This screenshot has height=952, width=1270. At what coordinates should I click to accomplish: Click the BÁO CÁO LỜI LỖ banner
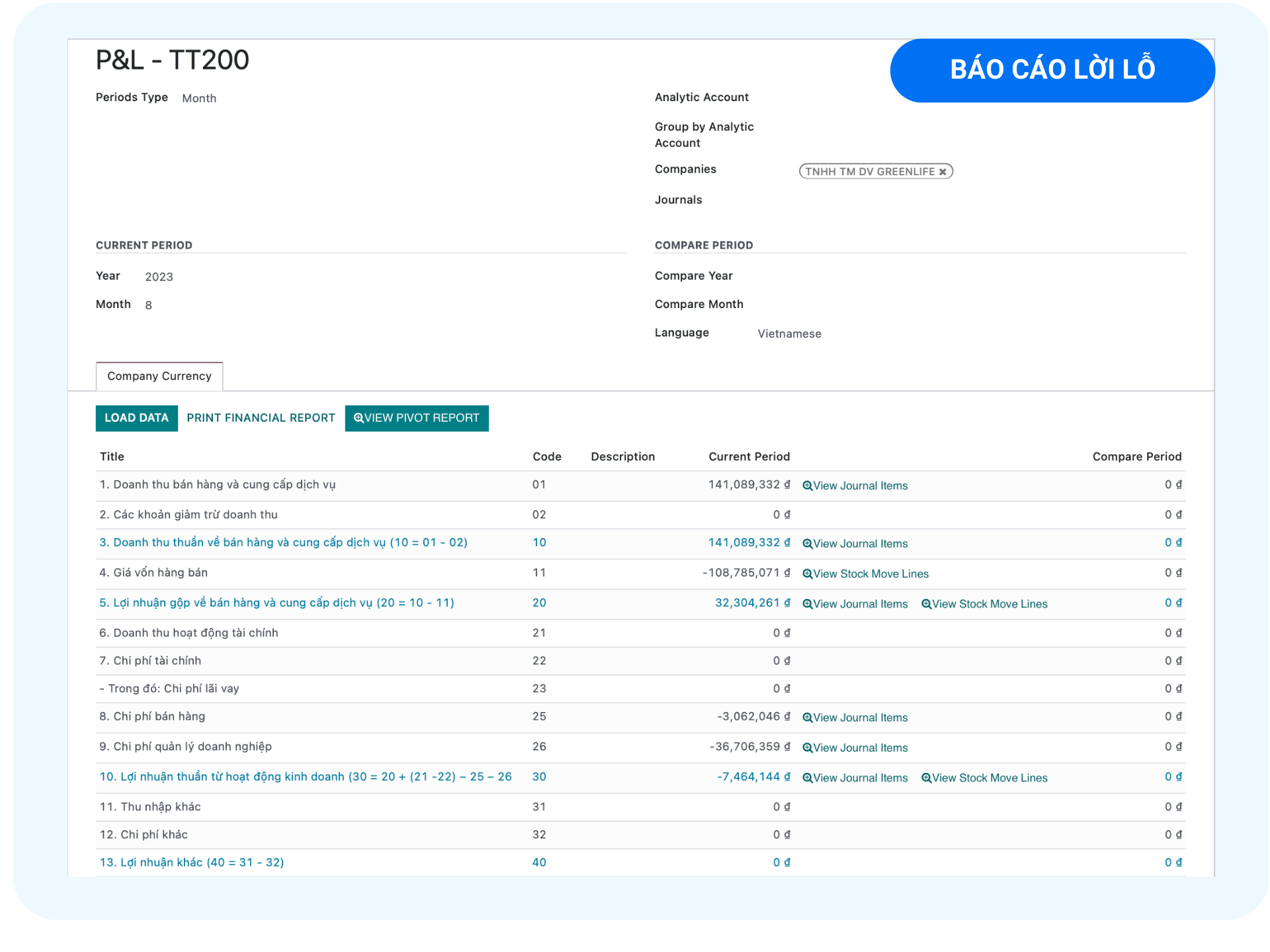click(x=1052, y=70)
